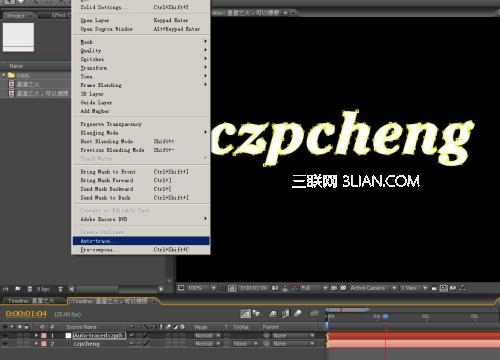Choose Pre-compose menu entry
500x360 pixels.
[141, 250]
